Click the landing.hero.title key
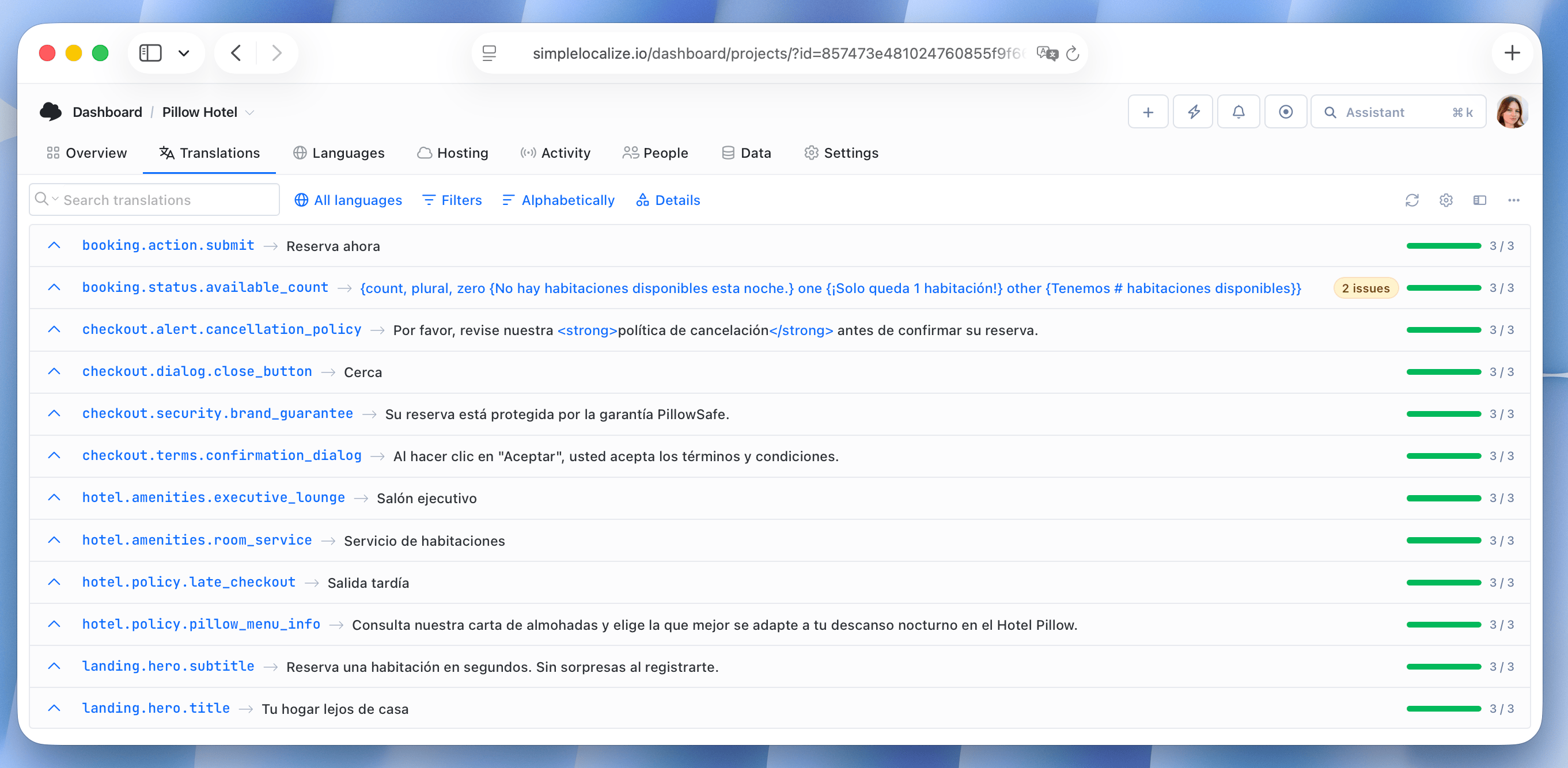This screenshot has width=1568, height=768. pos(157,708)
